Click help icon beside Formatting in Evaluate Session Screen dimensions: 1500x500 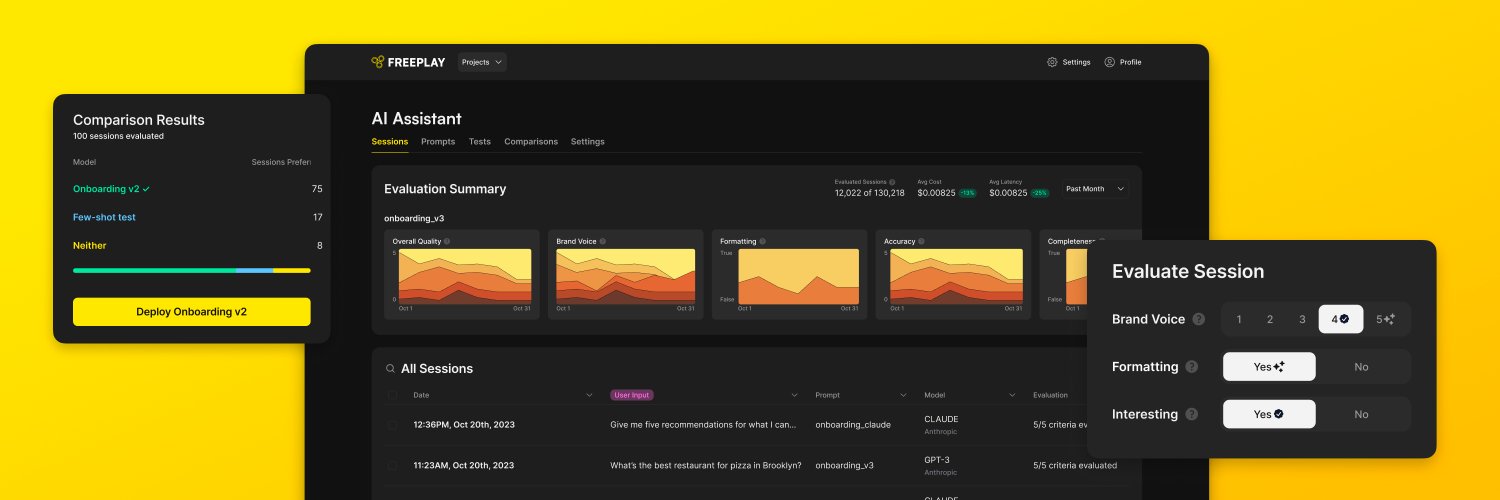[1191, 367]
